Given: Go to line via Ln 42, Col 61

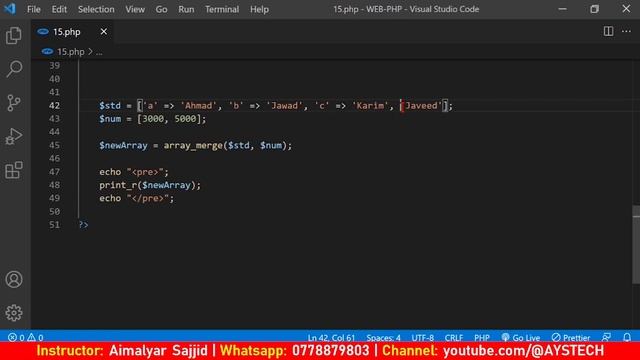Looking at the screenshot, I should [x=331, y=338].
